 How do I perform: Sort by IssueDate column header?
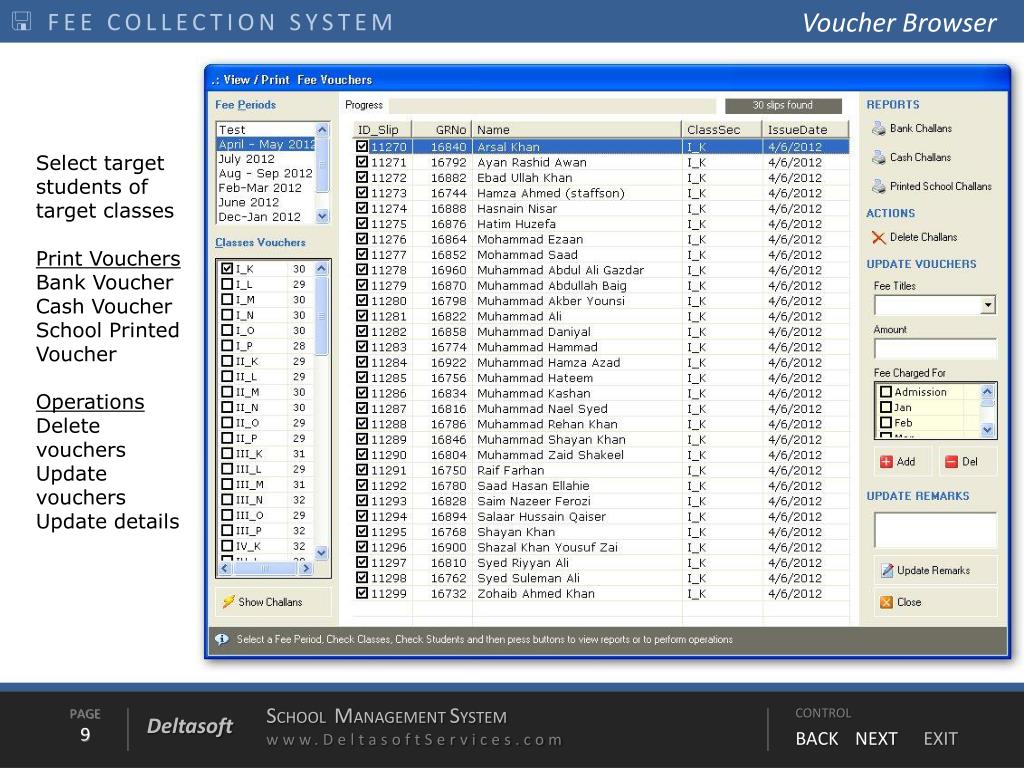point(805,129)
